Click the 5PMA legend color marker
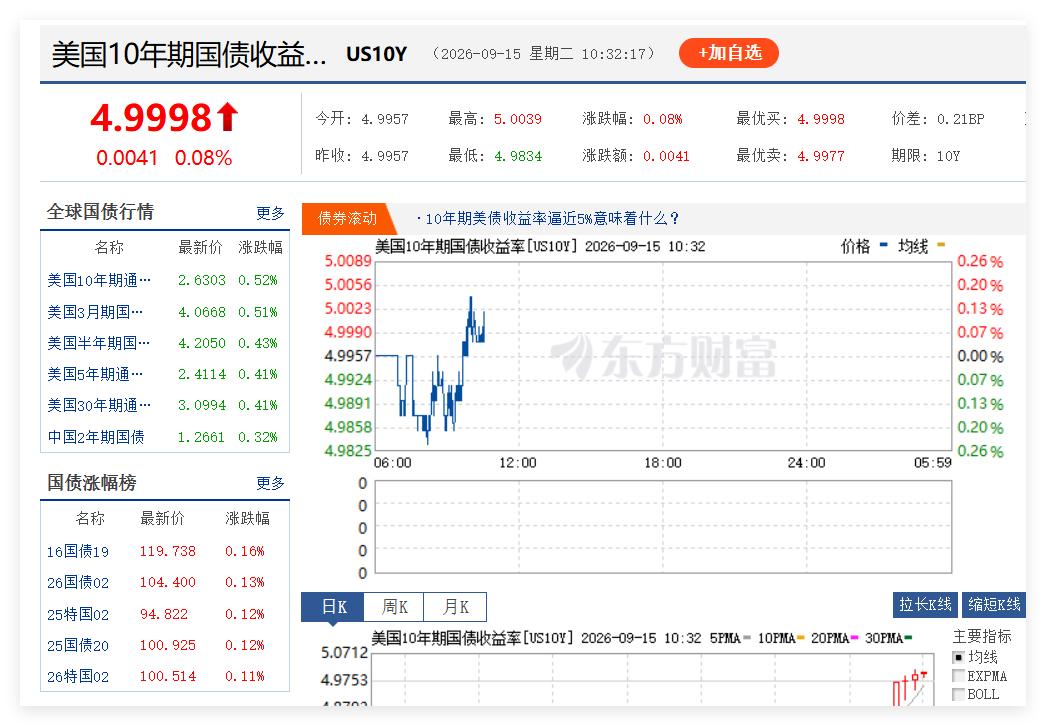 pyautogui.click(x=746, y=639)
